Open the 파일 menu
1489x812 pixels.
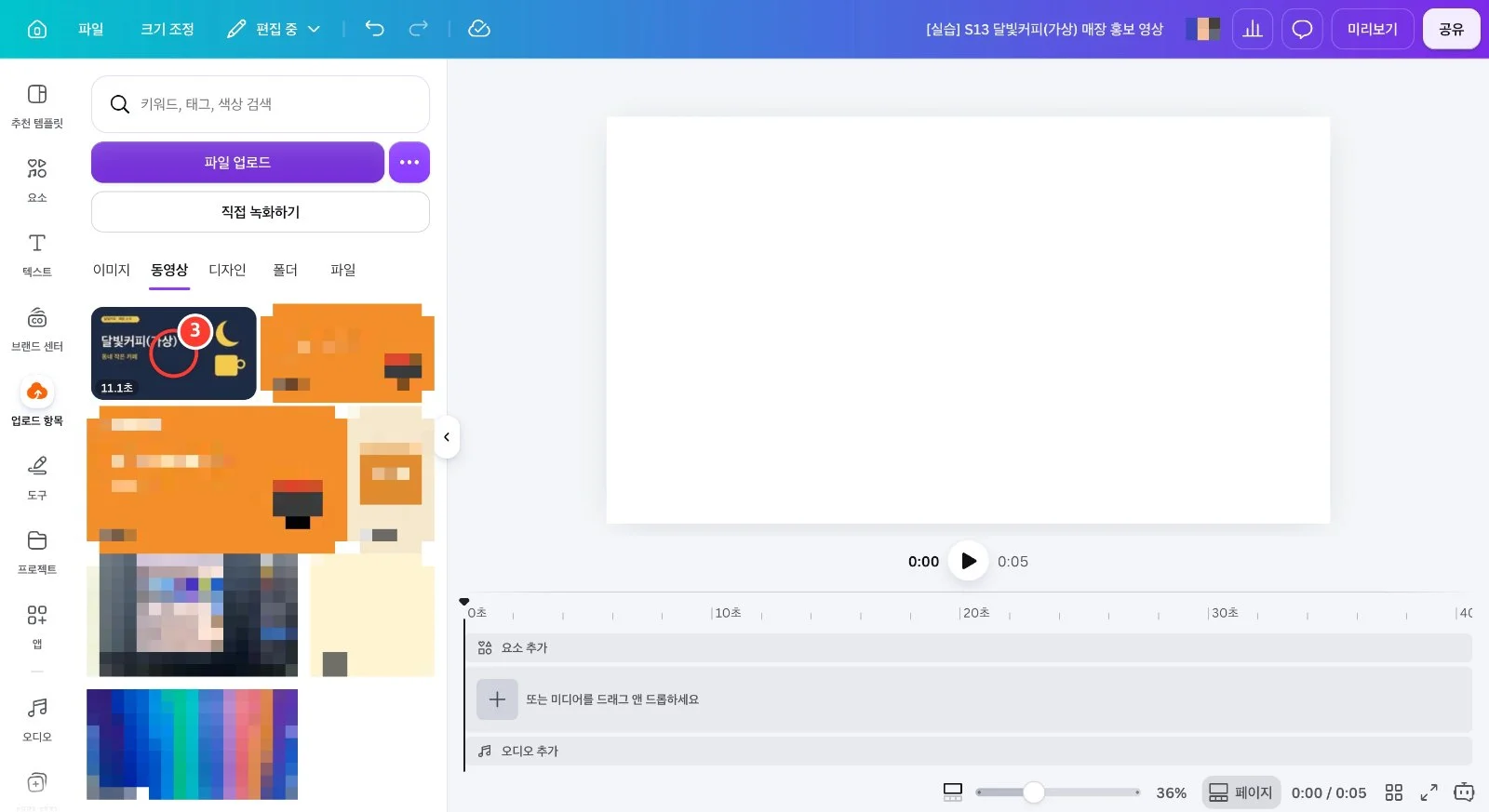coord(91,29)
